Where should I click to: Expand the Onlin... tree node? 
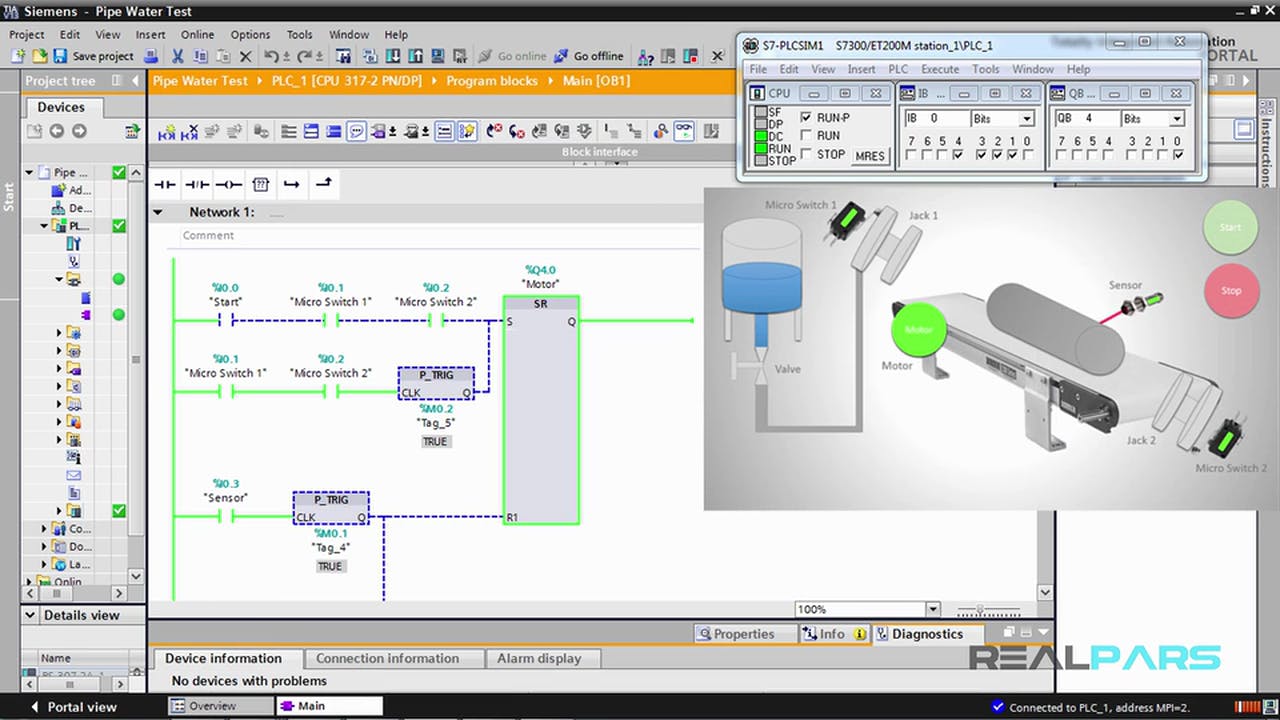point(29,581)
